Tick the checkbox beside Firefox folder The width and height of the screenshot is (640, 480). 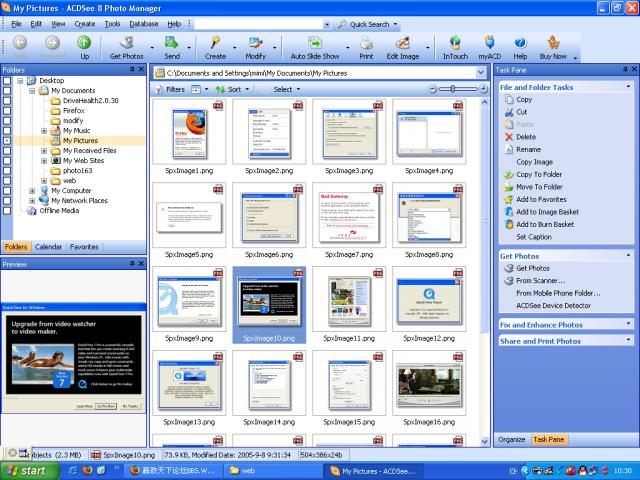[7, 111]
